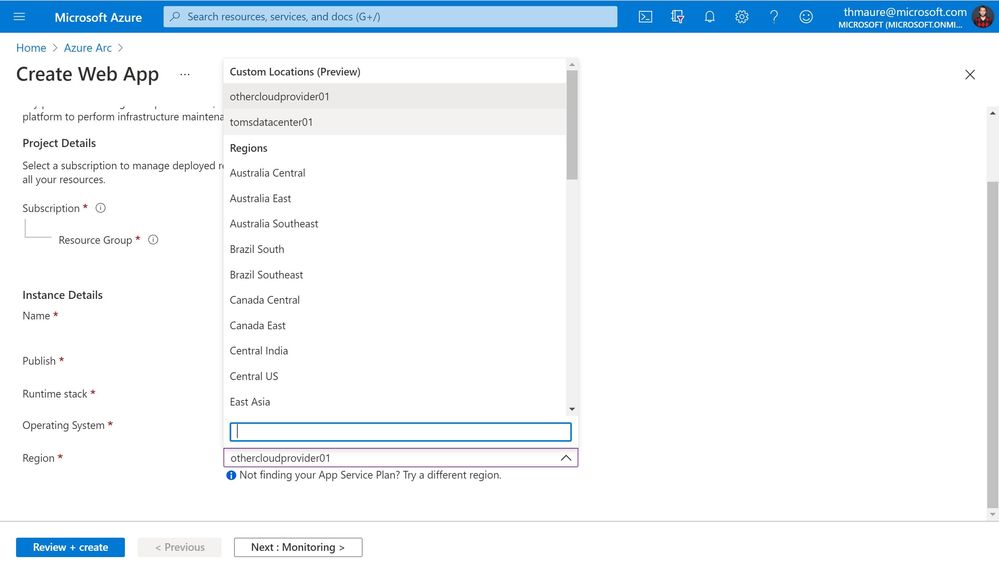Launch Cloud Shell from the top bar
This screenshot has width=999, height=569.
click(645, 17)
